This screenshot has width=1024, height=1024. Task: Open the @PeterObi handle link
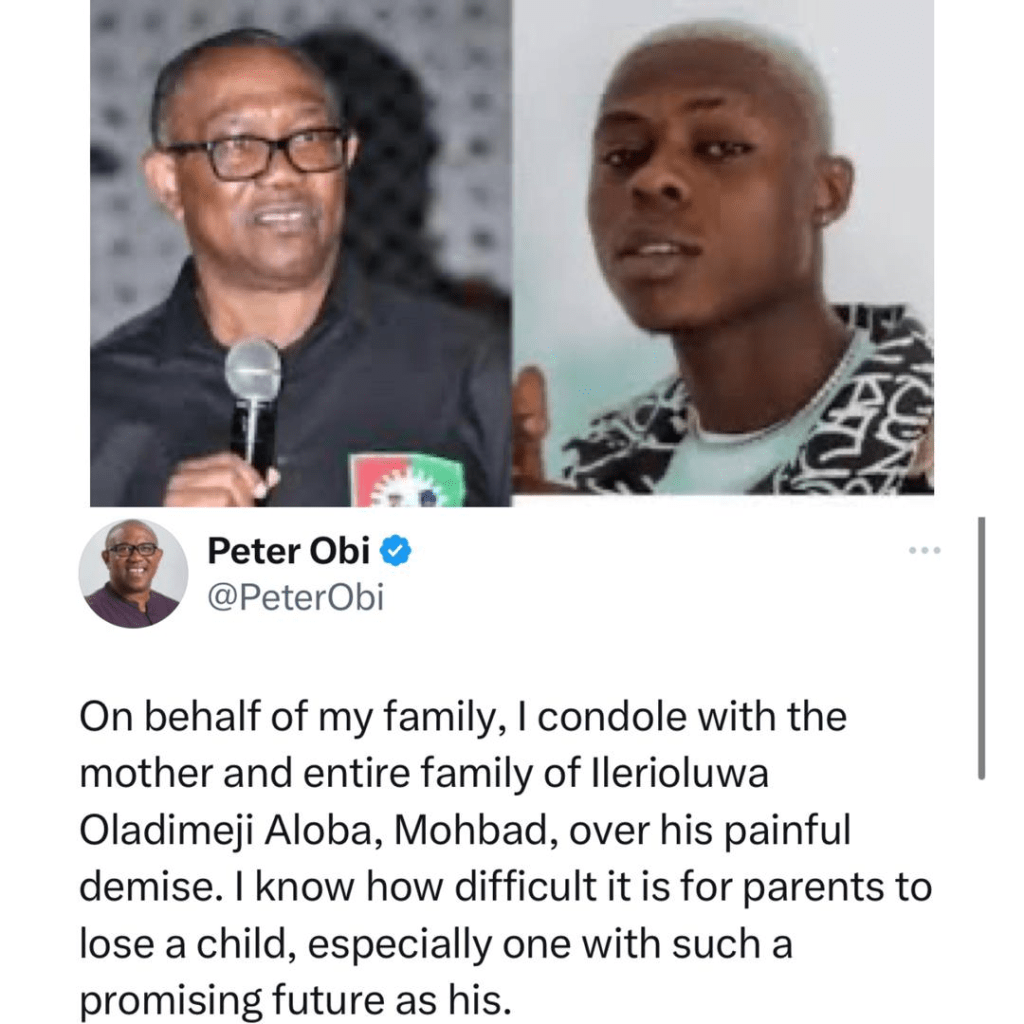(x=295, y=598)
